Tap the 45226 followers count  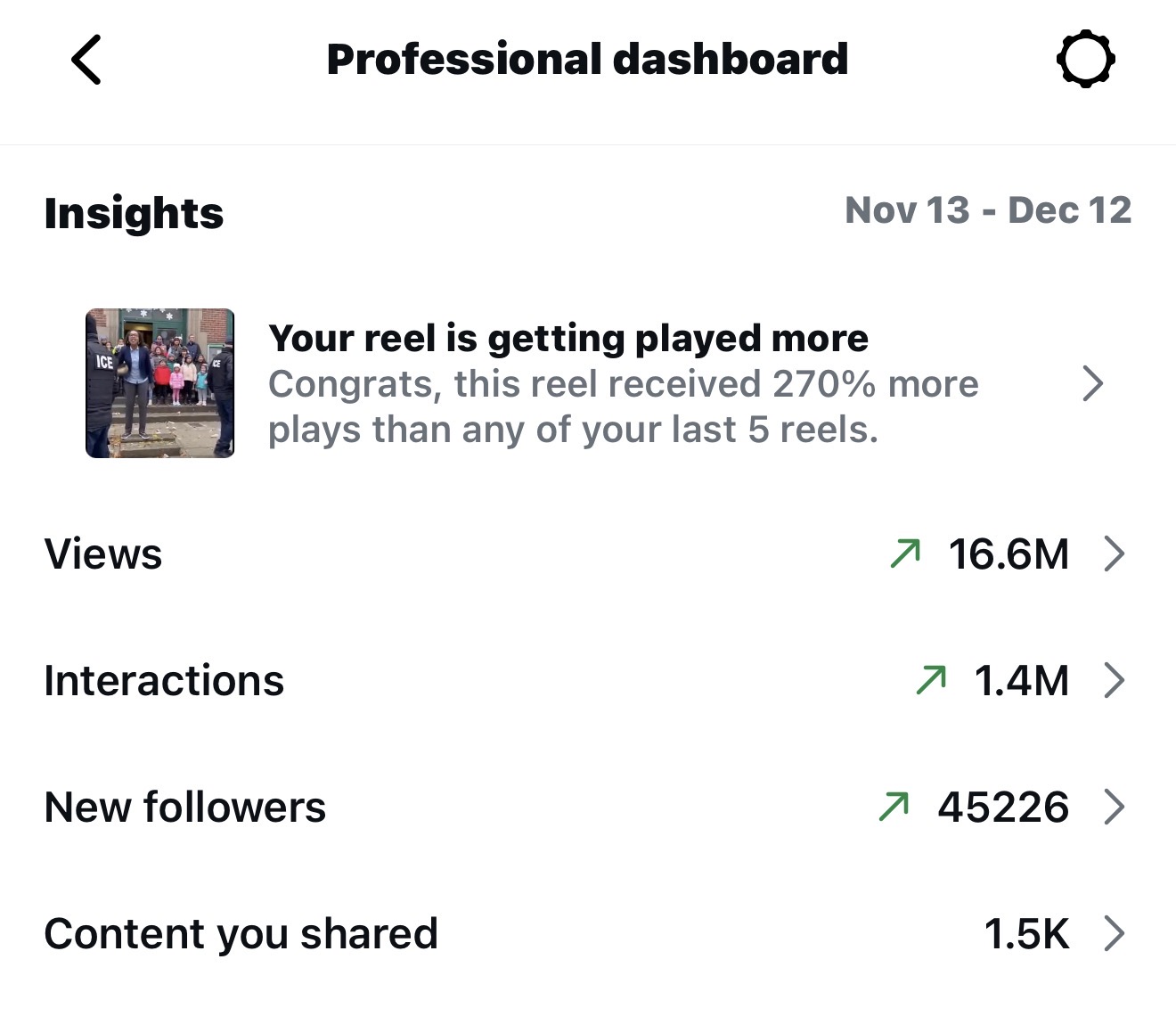[1002, 807]
